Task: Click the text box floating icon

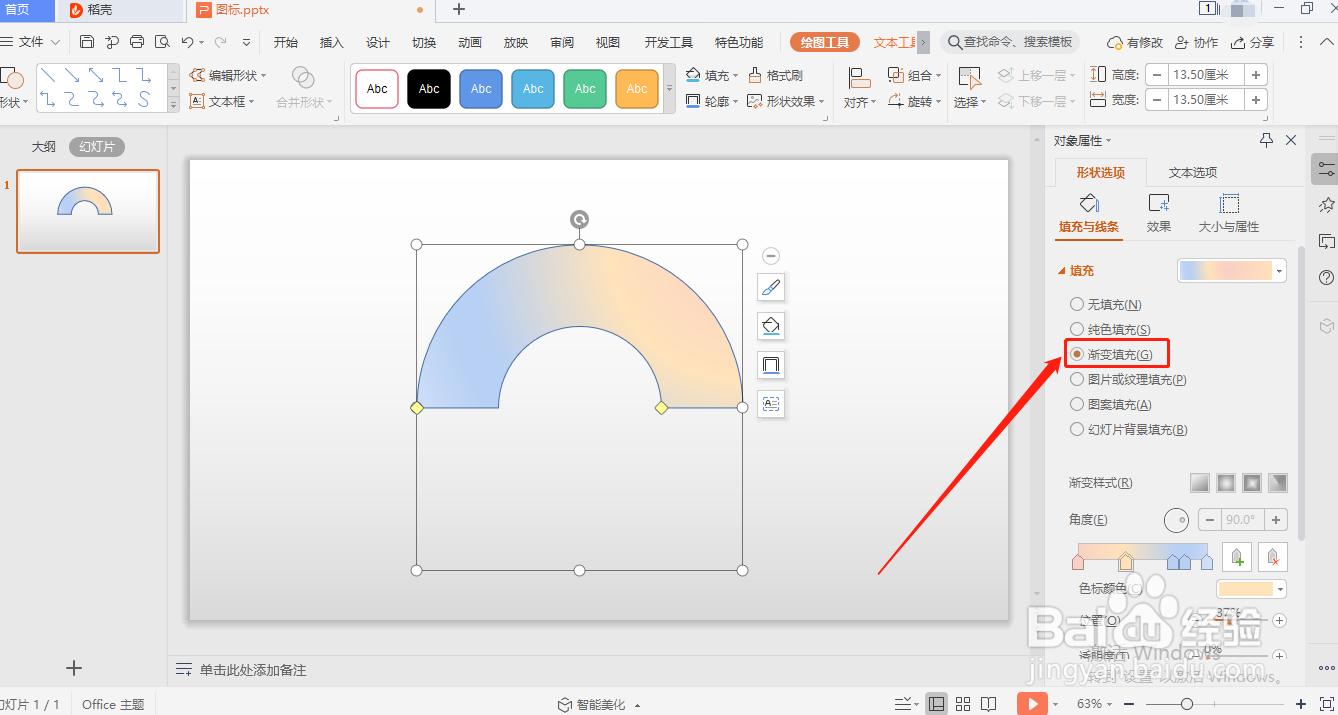Action: coord(771,404)
